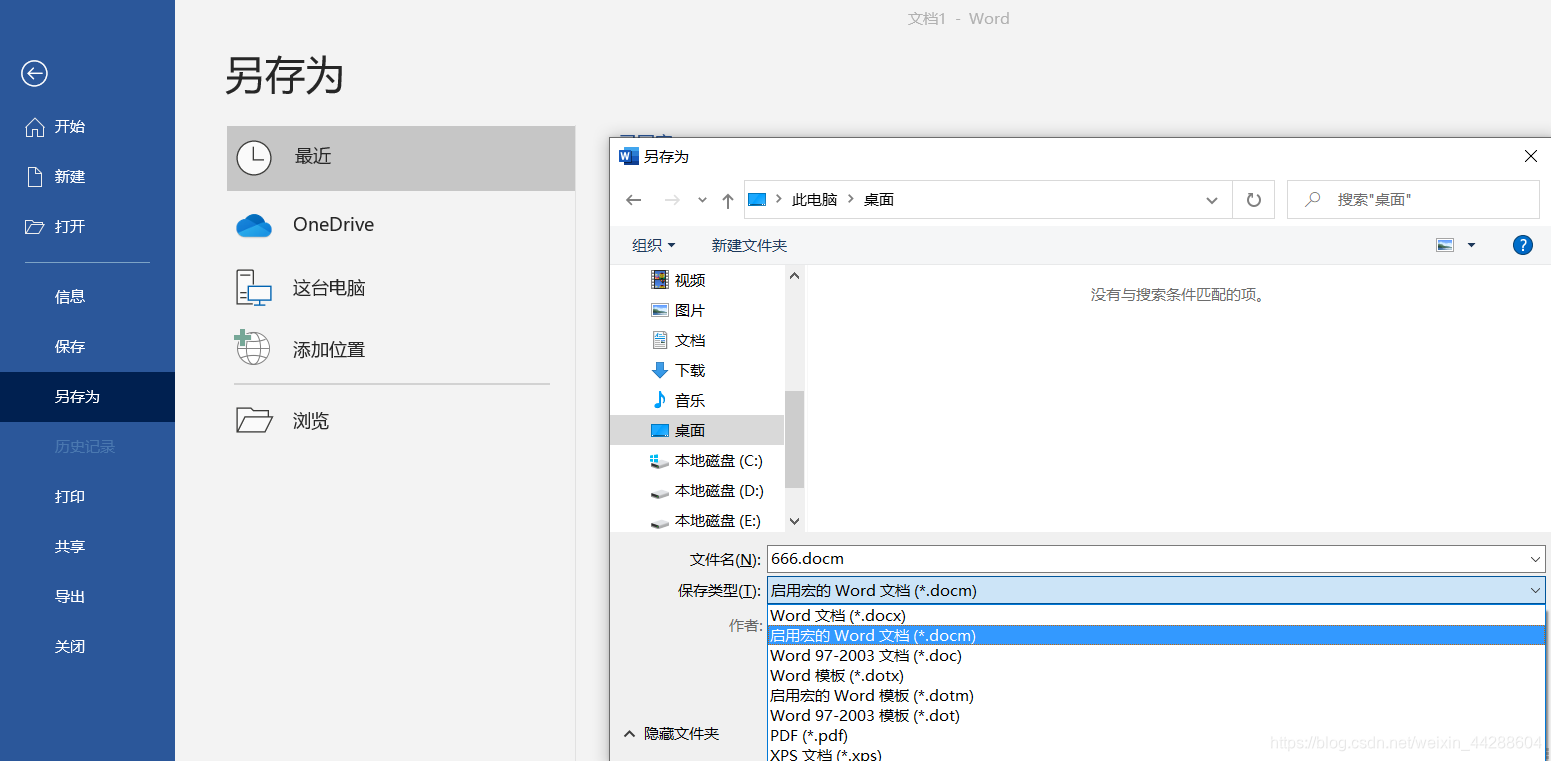Click the open folder icon beside 打开
This screenshot has width=1551, height=761.
(35, 227)
